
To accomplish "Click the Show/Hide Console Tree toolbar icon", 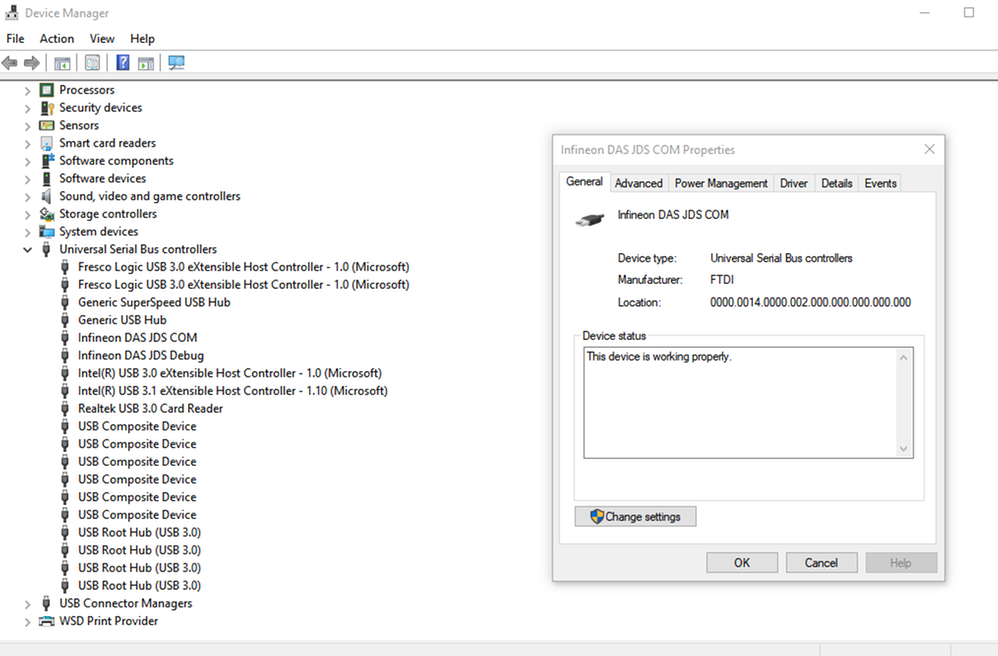I will pos(62,62).
